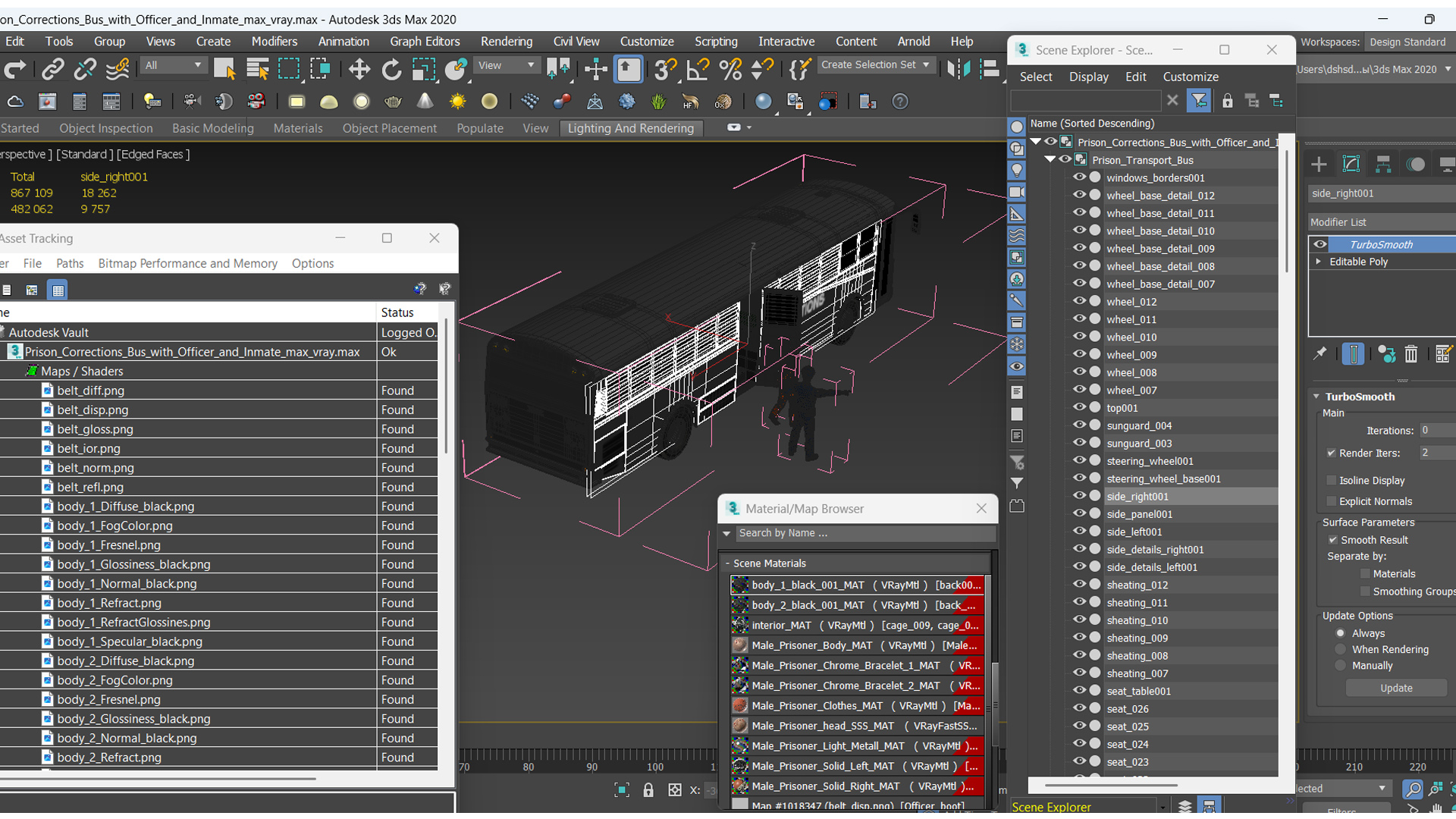
Task: Open the Rendering menu
Action: [506, 42]
